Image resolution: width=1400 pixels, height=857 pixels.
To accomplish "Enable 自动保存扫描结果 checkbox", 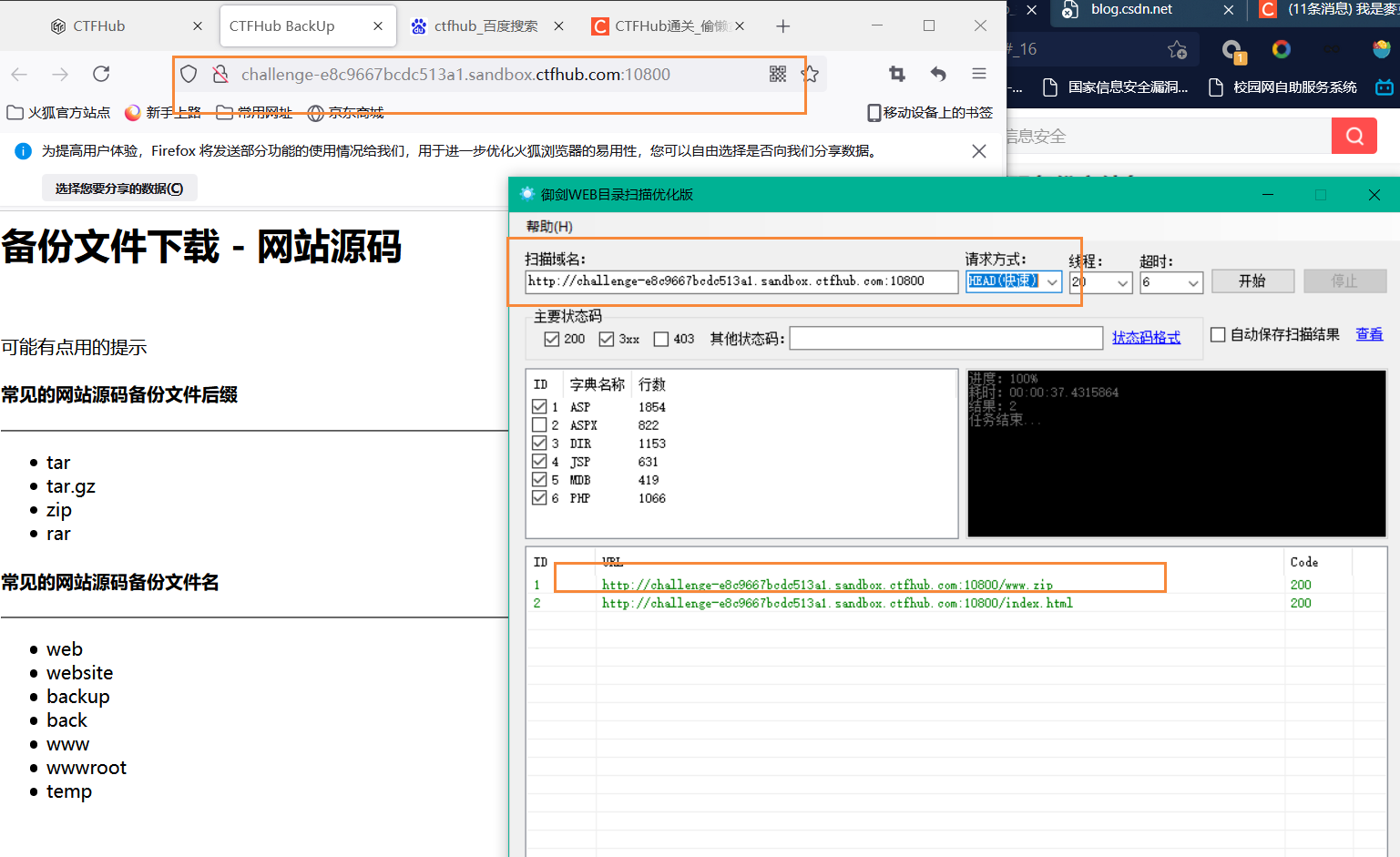I will pyautogui.click(x=1218, y=334).
